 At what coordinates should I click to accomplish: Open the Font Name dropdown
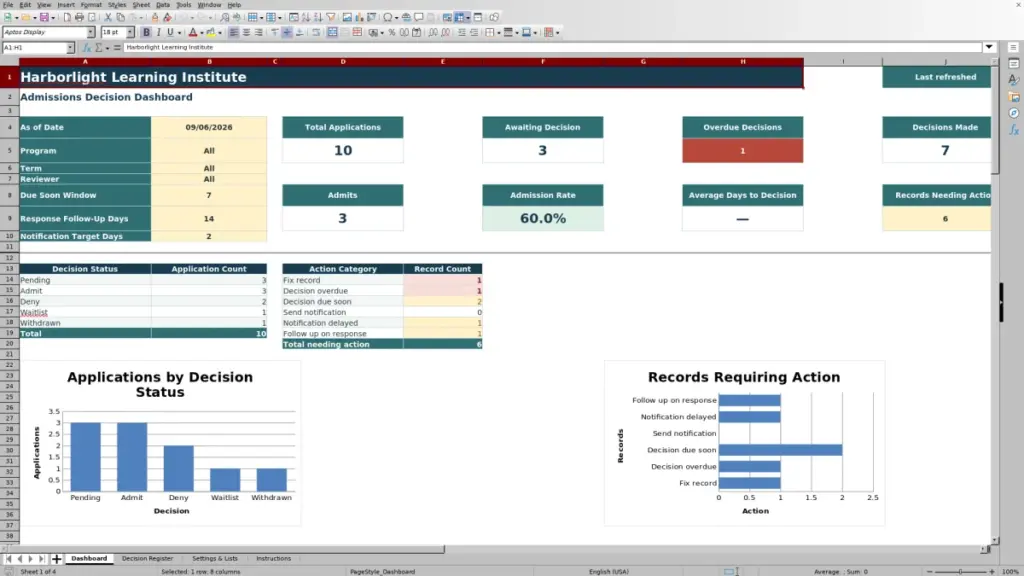90,32
